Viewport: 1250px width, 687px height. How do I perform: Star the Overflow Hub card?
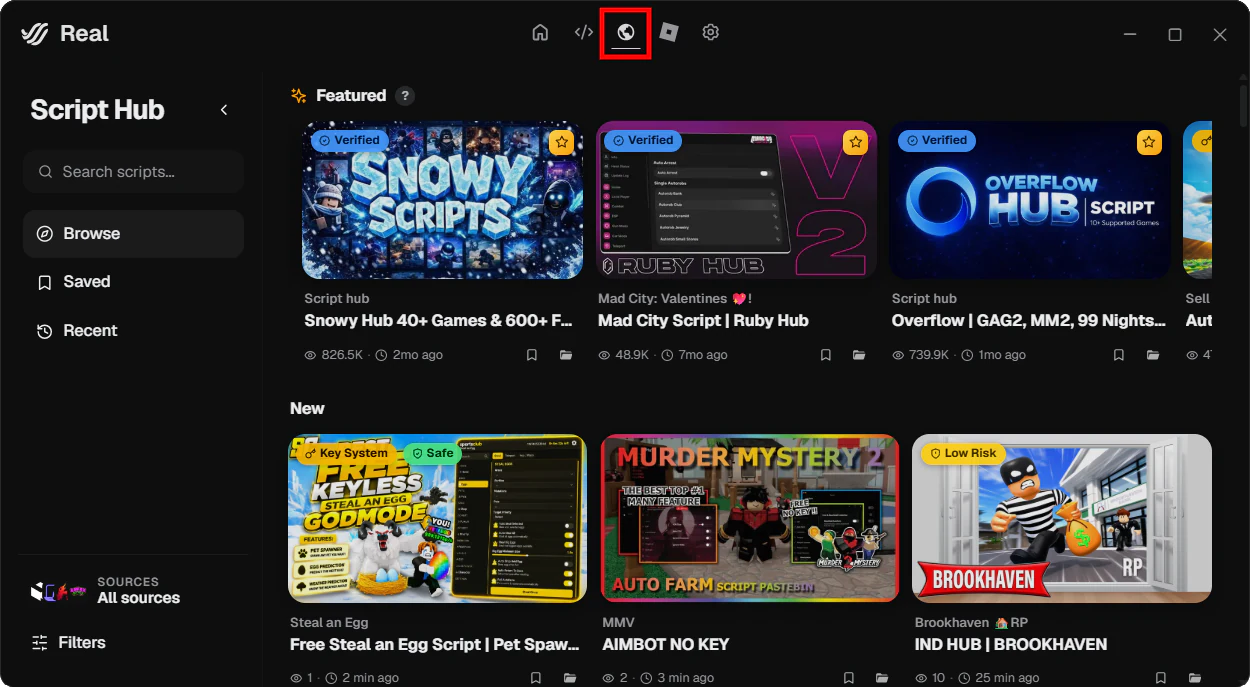(x=1149, y=142)
